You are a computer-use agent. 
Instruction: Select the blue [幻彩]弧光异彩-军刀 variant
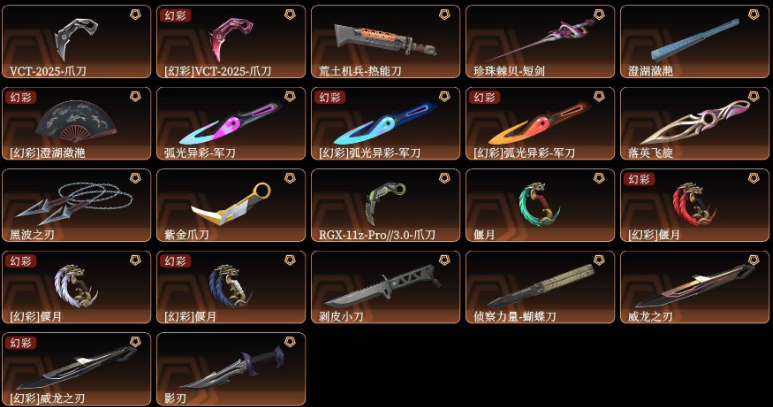point(386,124)
